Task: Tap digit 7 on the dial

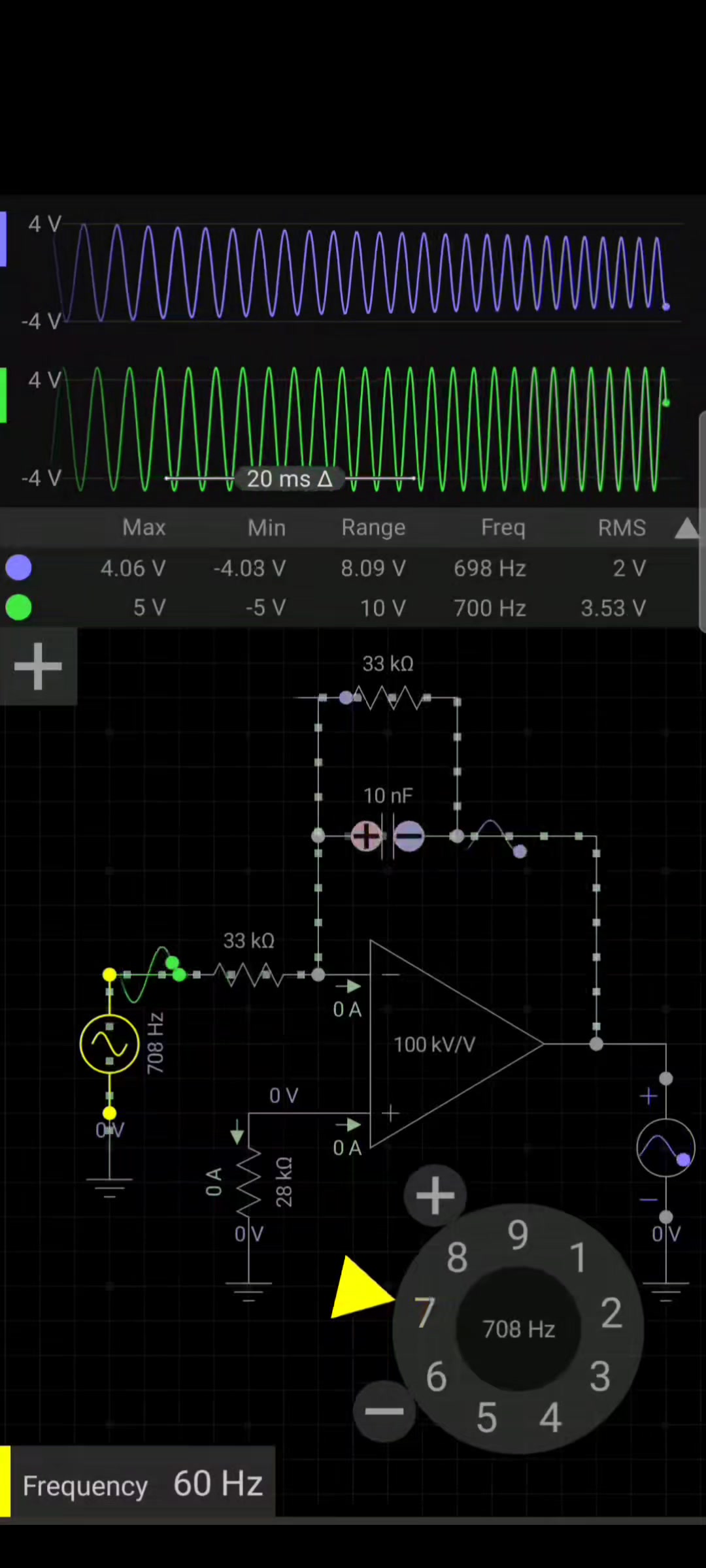Action: 425,1313
